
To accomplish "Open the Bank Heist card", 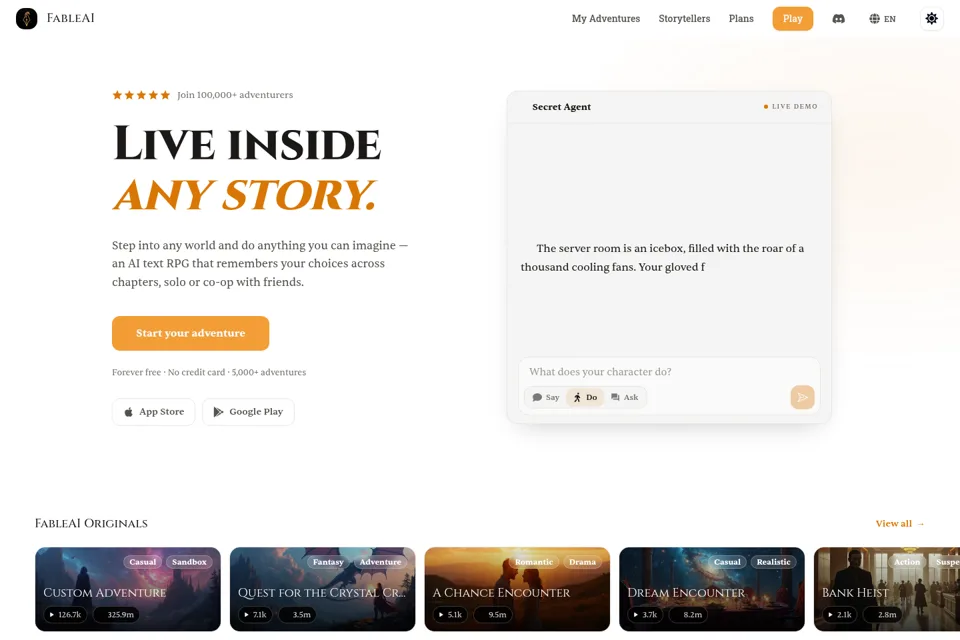I will coord(887,589).
